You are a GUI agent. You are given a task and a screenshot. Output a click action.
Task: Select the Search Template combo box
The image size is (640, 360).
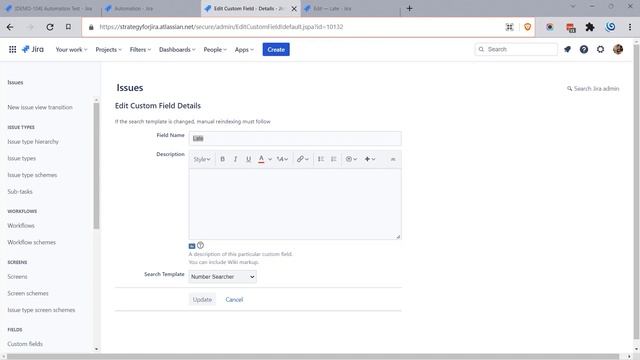click(222, 277)
